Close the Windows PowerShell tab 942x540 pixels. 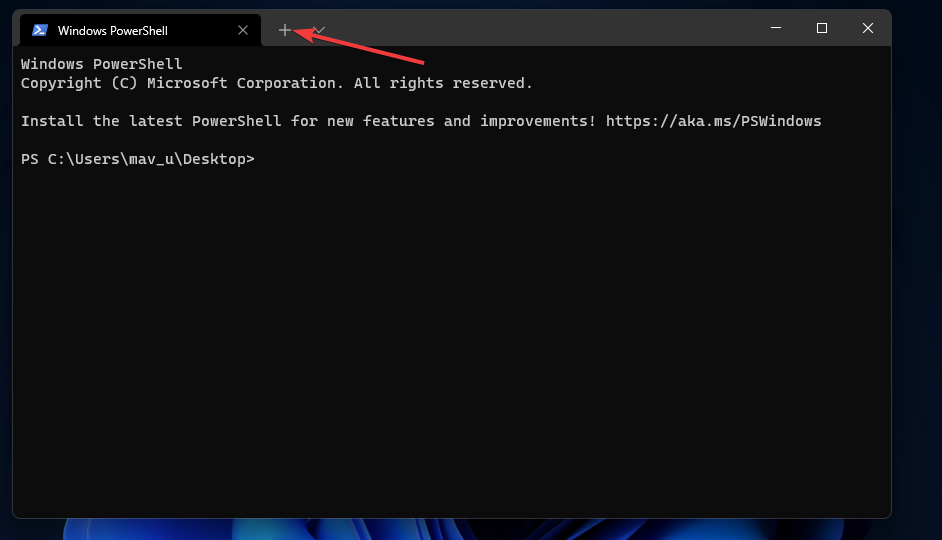[243, 30]
